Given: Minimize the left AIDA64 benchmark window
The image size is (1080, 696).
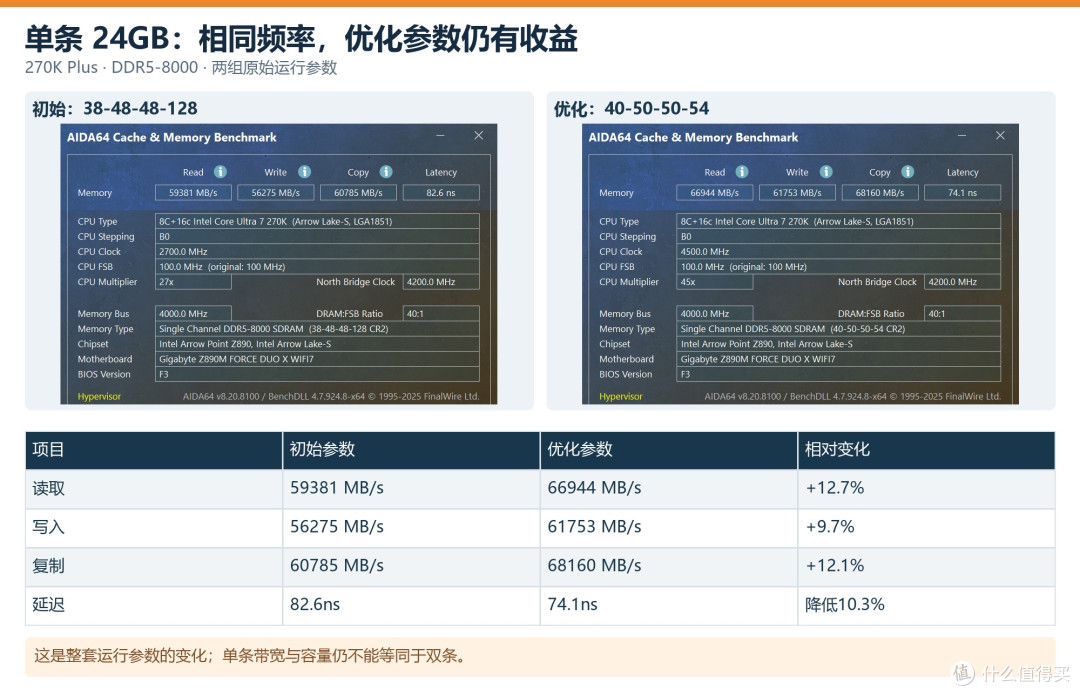Looking at the screenshot, I should (x=440, y=136).
